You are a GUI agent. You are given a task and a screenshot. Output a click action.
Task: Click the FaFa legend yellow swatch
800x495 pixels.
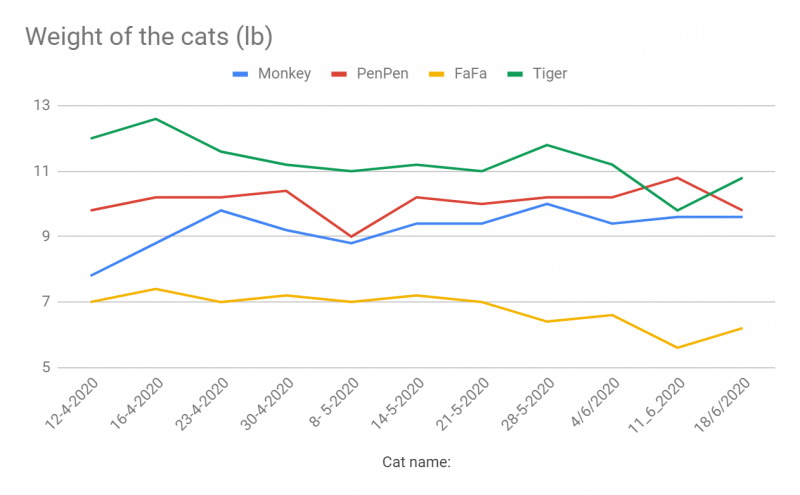(x=437, y=73)
